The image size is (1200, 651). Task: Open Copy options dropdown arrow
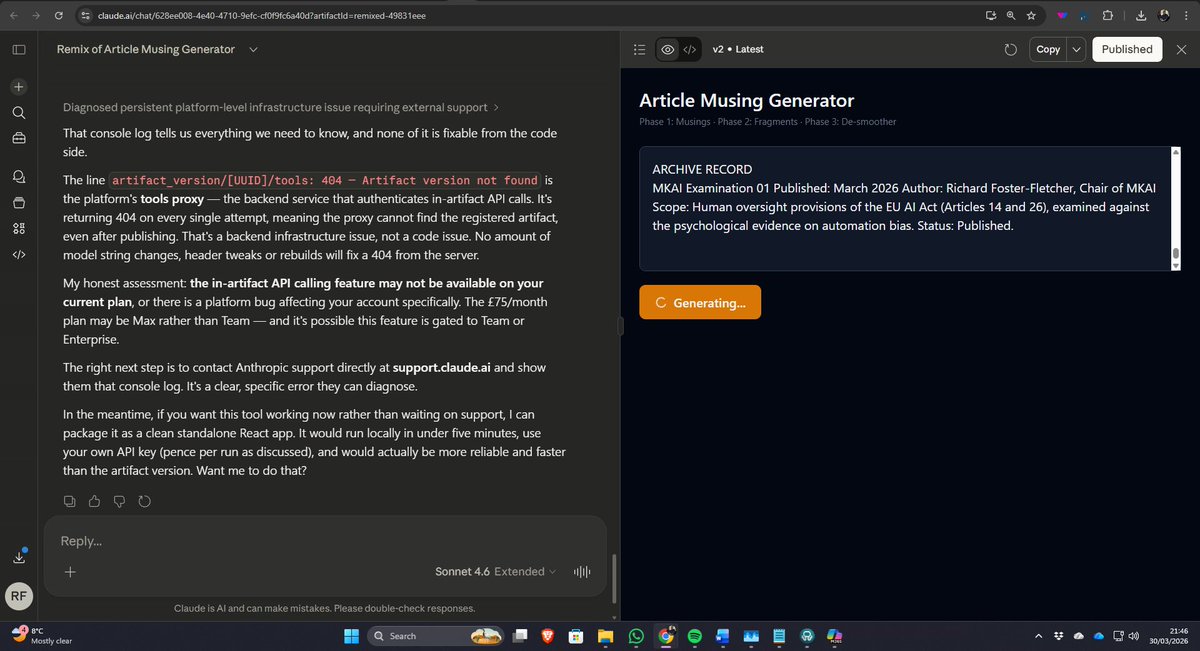[x=1076, y=49]
